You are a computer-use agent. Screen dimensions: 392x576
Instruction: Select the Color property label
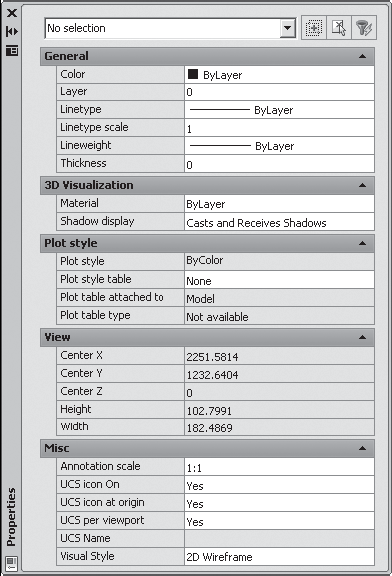[72, 74]
